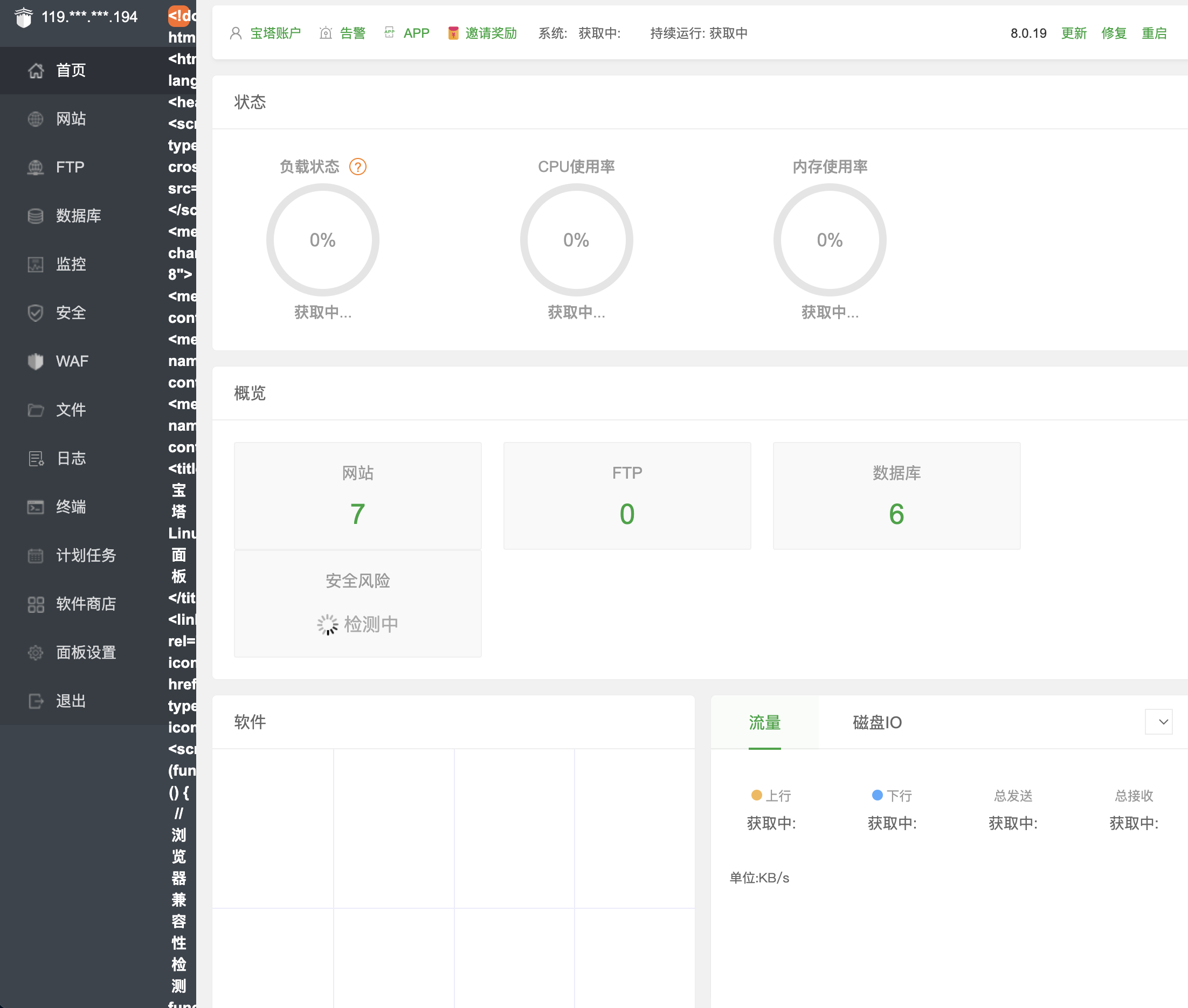Click the 告警 link
This screenshot has width=1188, height=1008.
click(x=353, y=33)
